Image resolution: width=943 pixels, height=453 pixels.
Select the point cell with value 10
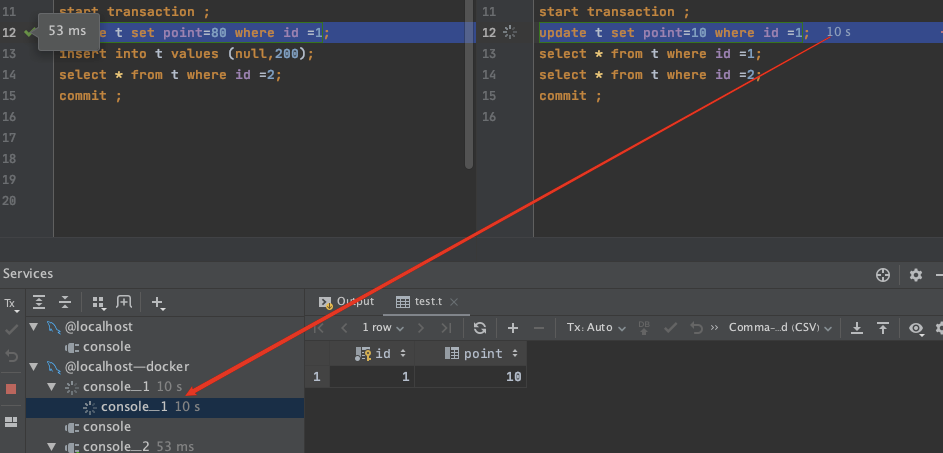pyautogui.click(x=471, y=377)
